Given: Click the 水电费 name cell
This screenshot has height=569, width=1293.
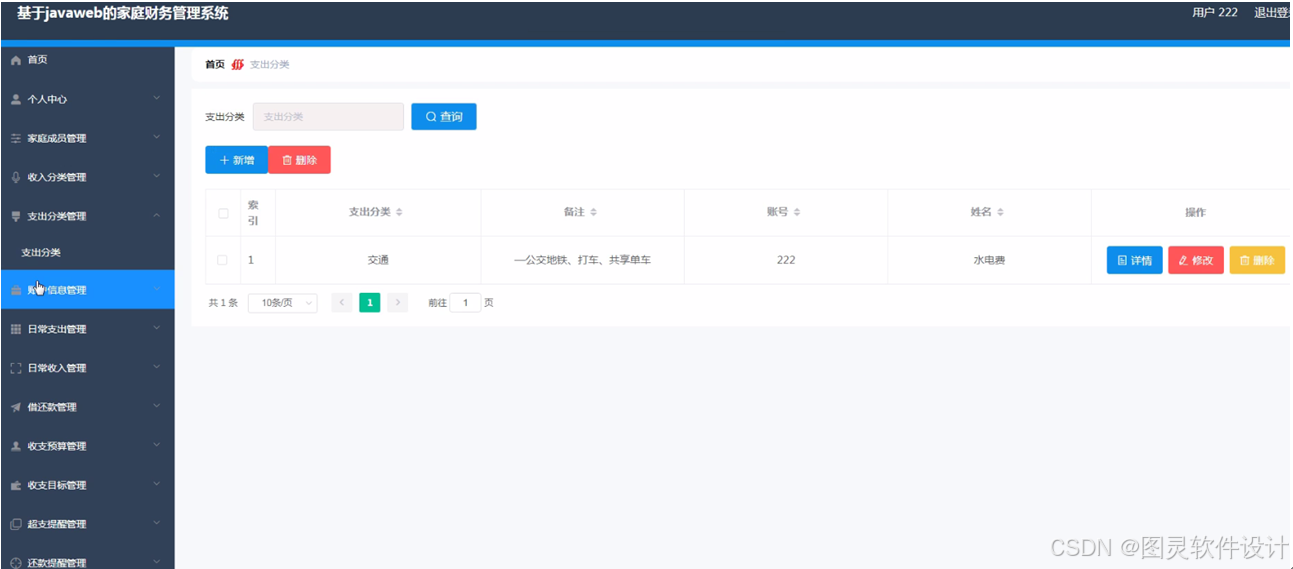Looking at the screenshot, I should (989, 260).
